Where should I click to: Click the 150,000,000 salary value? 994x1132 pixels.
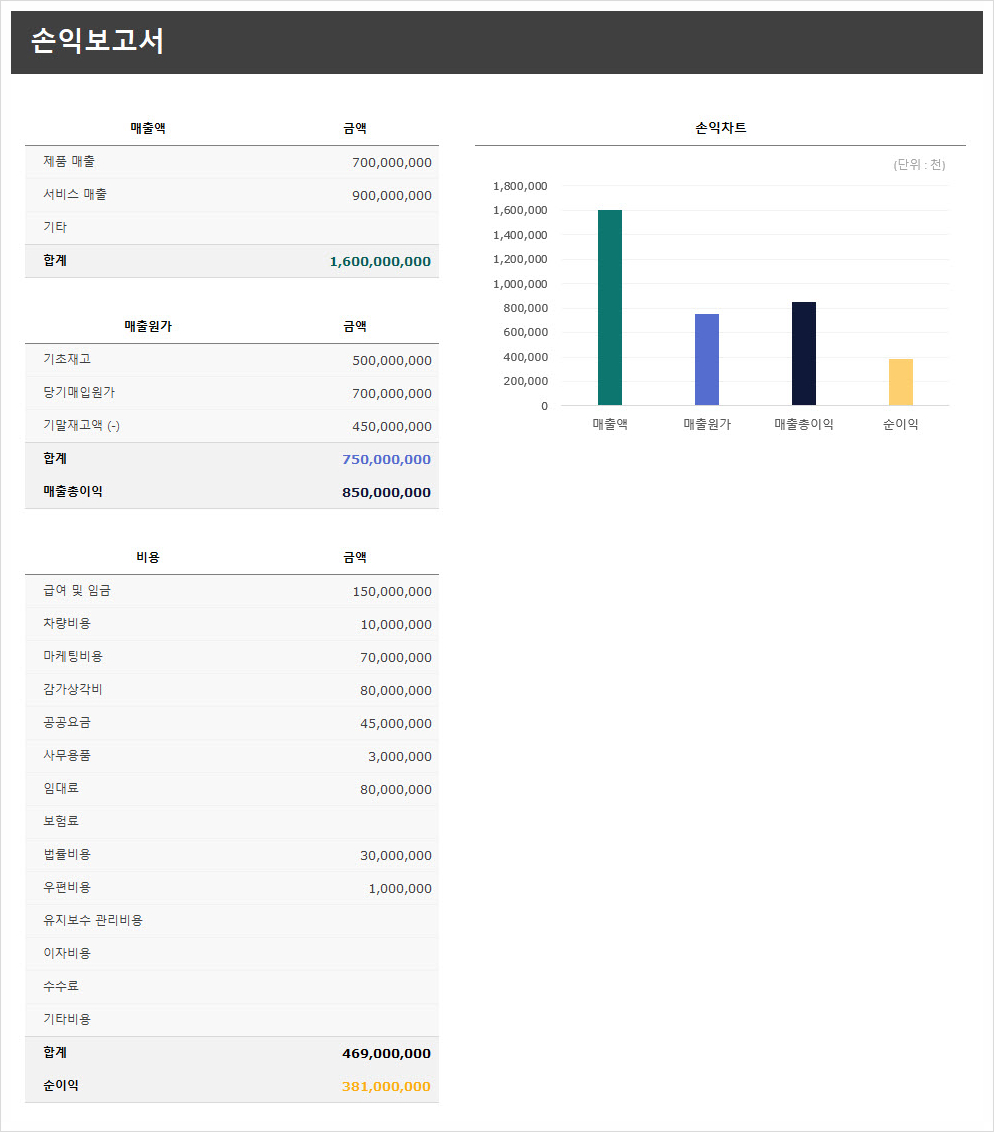coord(391,591)
